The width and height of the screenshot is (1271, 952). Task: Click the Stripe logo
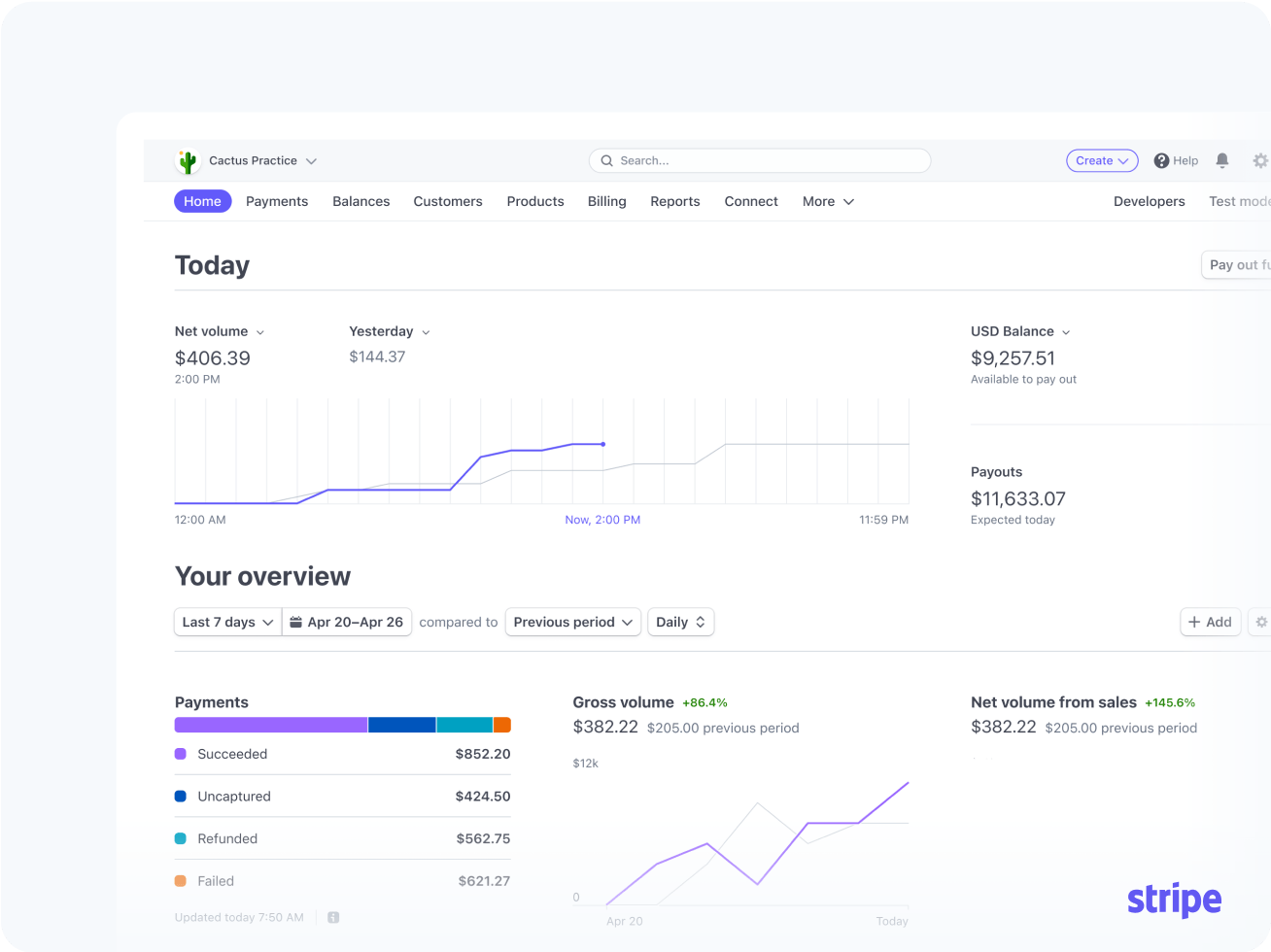click(x=1174, y=900)
